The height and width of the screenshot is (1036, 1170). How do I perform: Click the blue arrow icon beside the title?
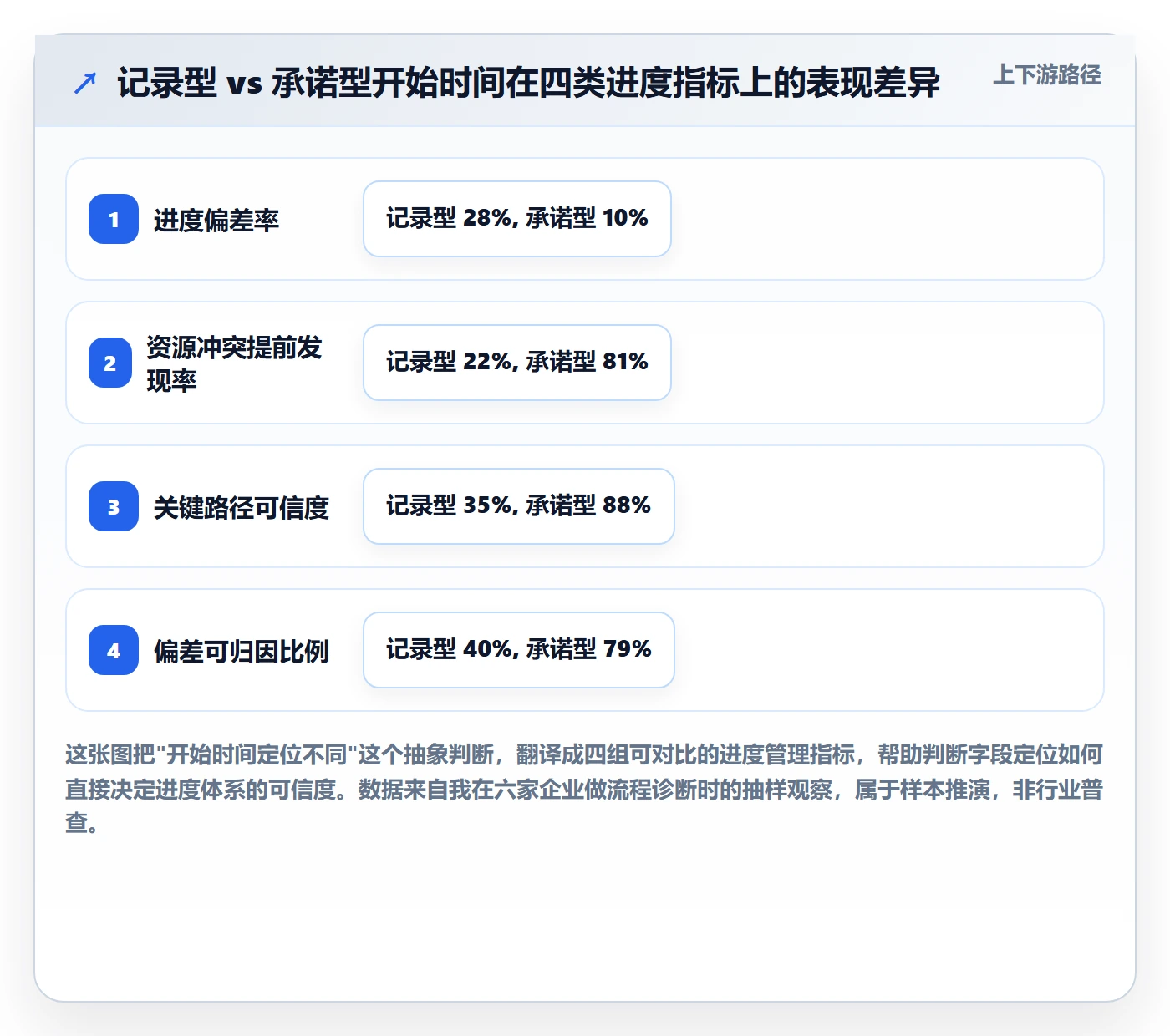(85, 83)
